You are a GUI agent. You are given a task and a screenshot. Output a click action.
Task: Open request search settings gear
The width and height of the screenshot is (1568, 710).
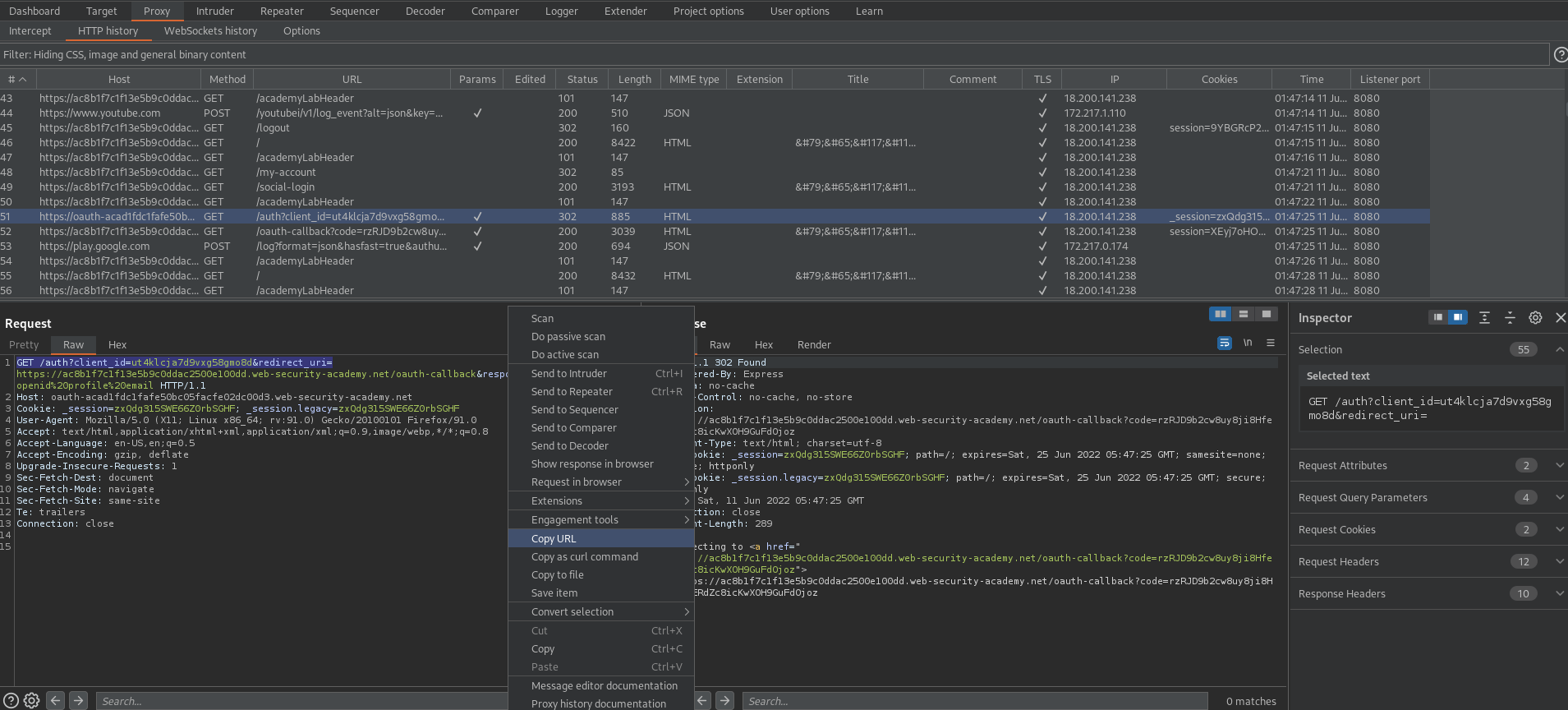coord(31,700)
